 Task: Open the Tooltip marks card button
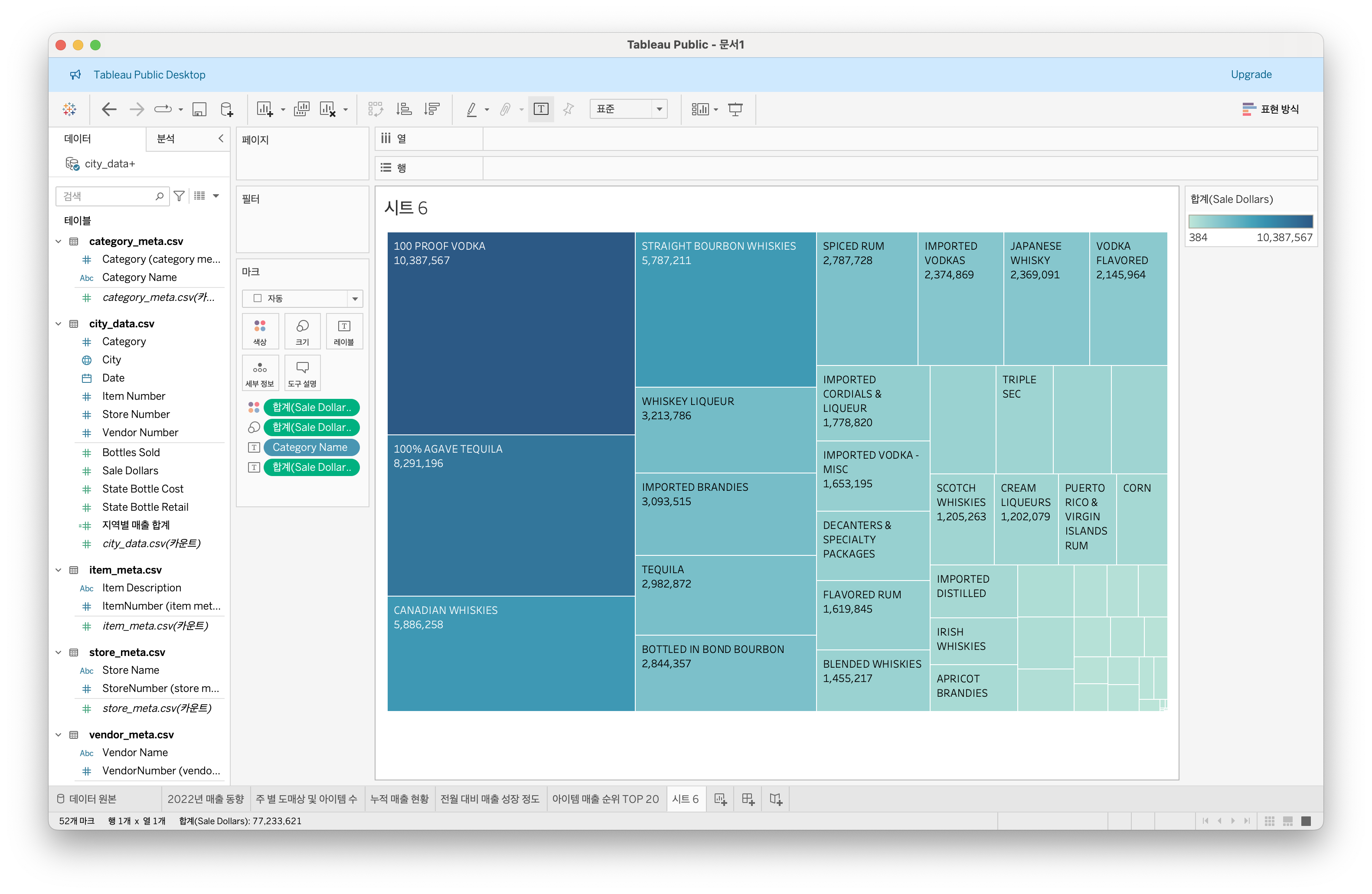tap(302, 373)
